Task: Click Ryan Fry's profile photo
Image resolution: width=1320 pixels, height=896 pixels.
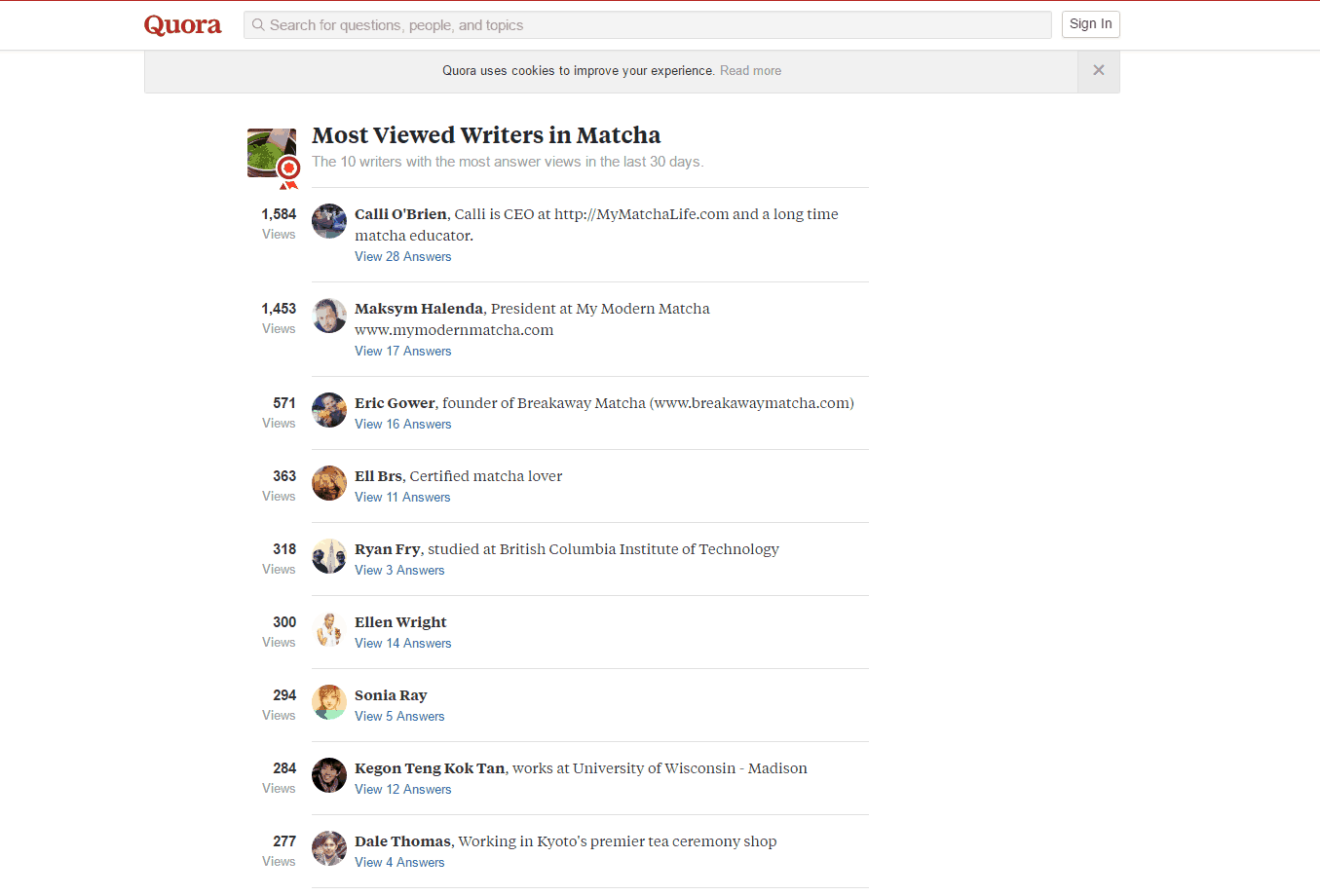Action: 329,556
